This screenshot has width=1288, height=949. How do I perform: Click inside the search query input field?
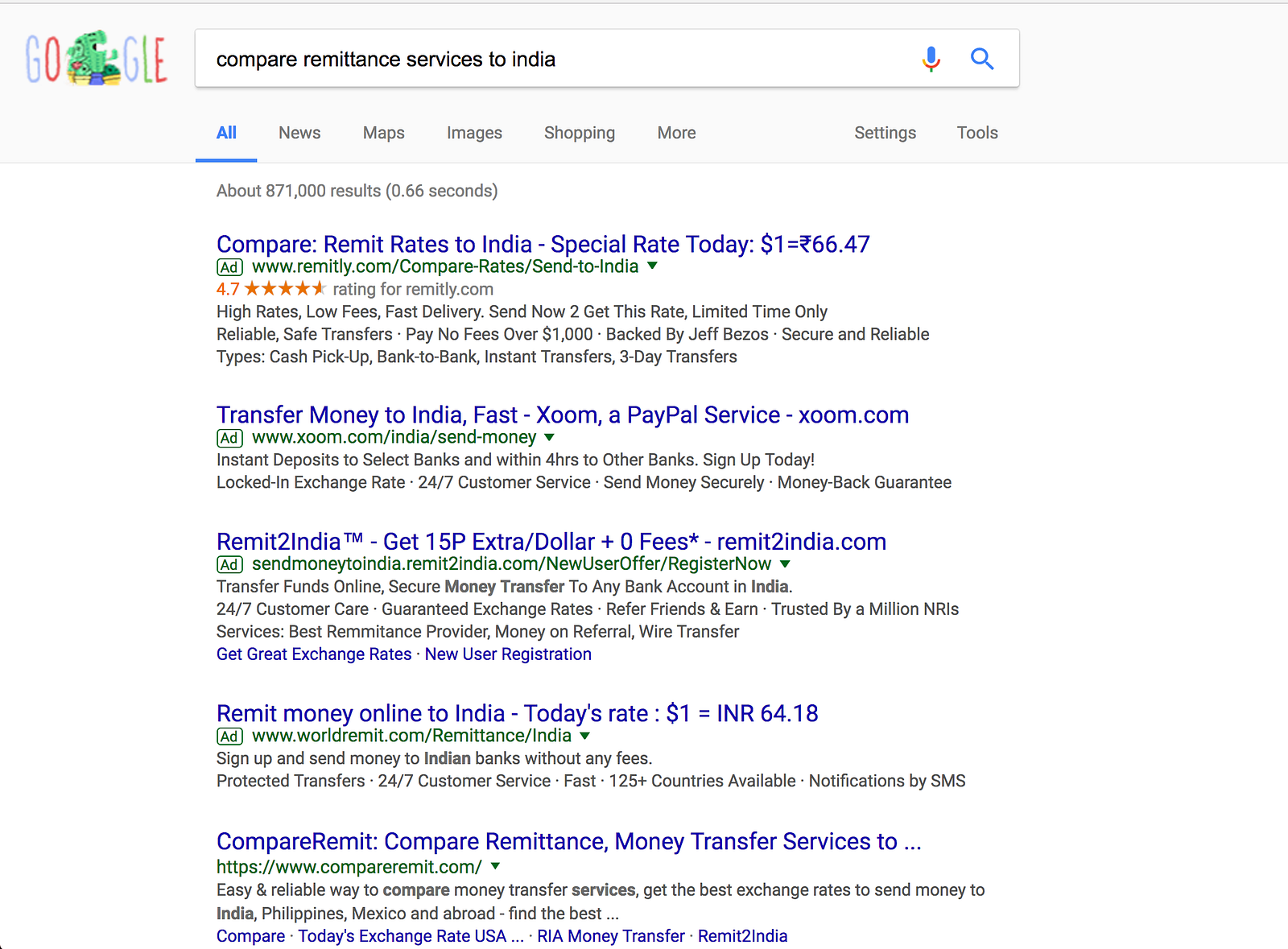[555, 60]
